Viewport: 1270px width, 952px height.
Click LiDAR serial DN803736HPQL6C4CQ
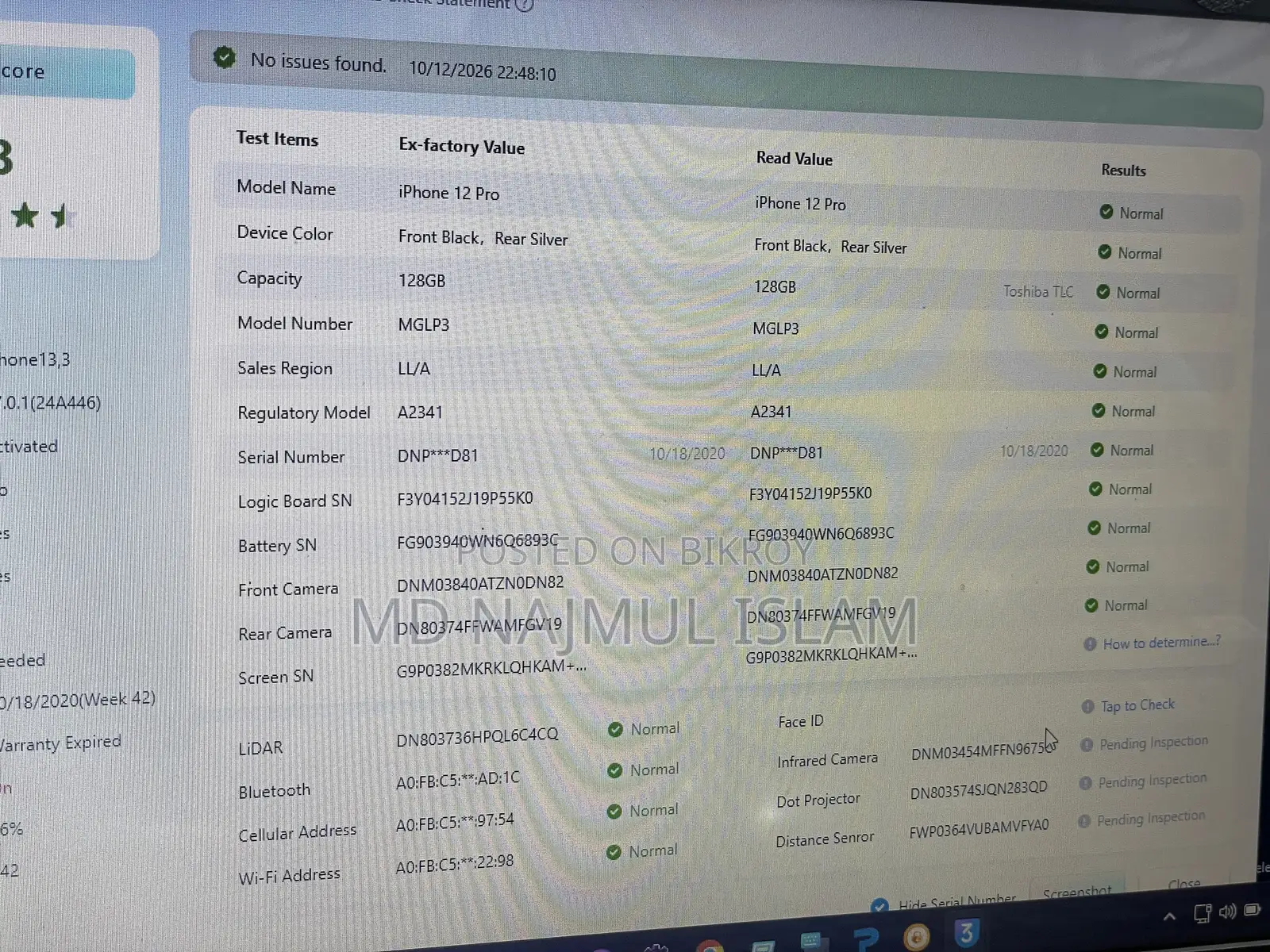tap(477, 737)
